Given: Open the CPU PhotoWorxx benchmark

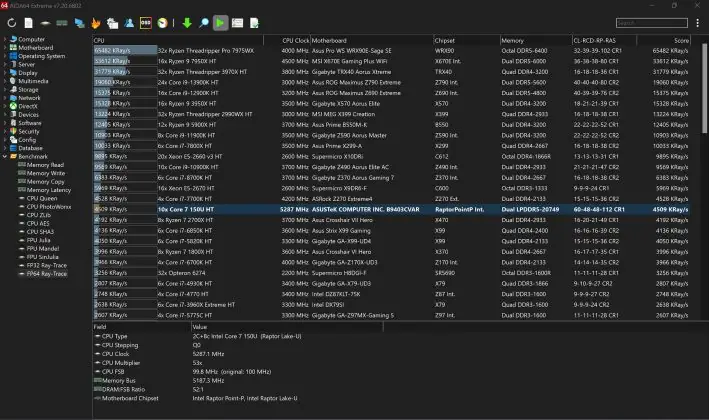Looking at the screenshot, I should tap(48, 207).
